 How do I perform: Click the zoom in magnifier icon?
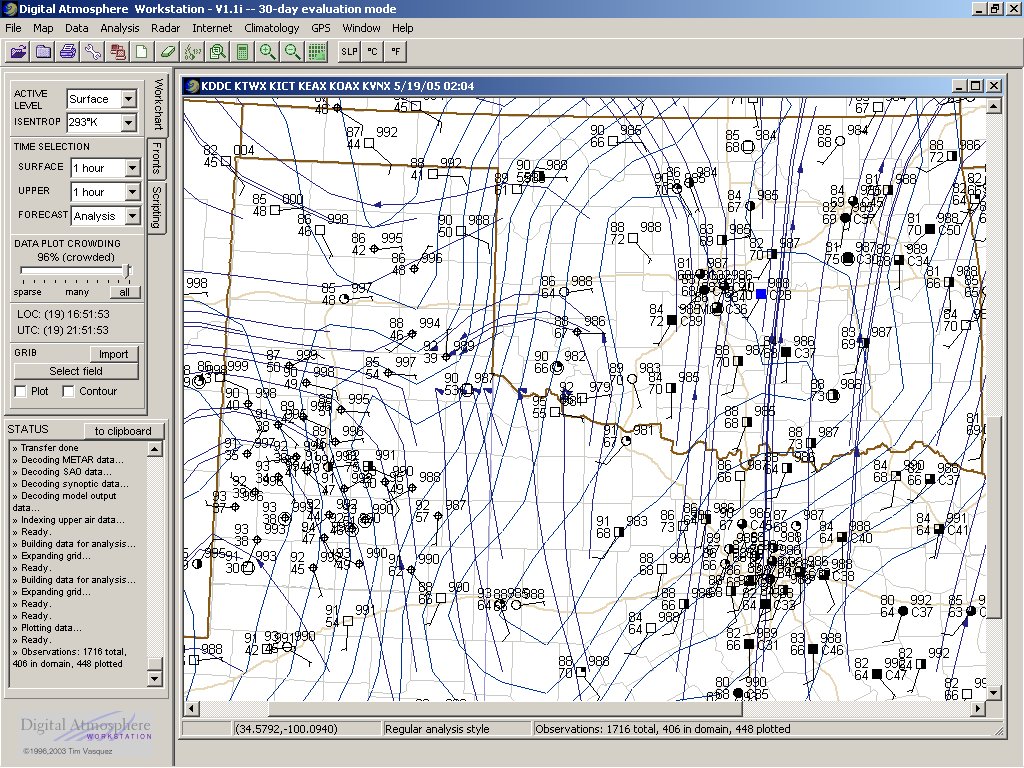267,52
